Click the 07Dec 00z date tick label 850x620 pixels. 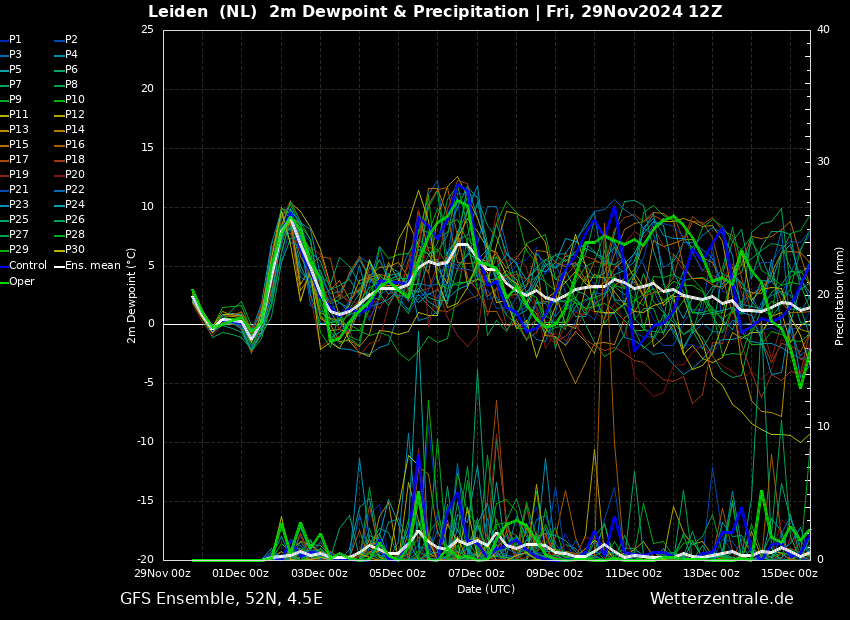(x=476, y=574)
